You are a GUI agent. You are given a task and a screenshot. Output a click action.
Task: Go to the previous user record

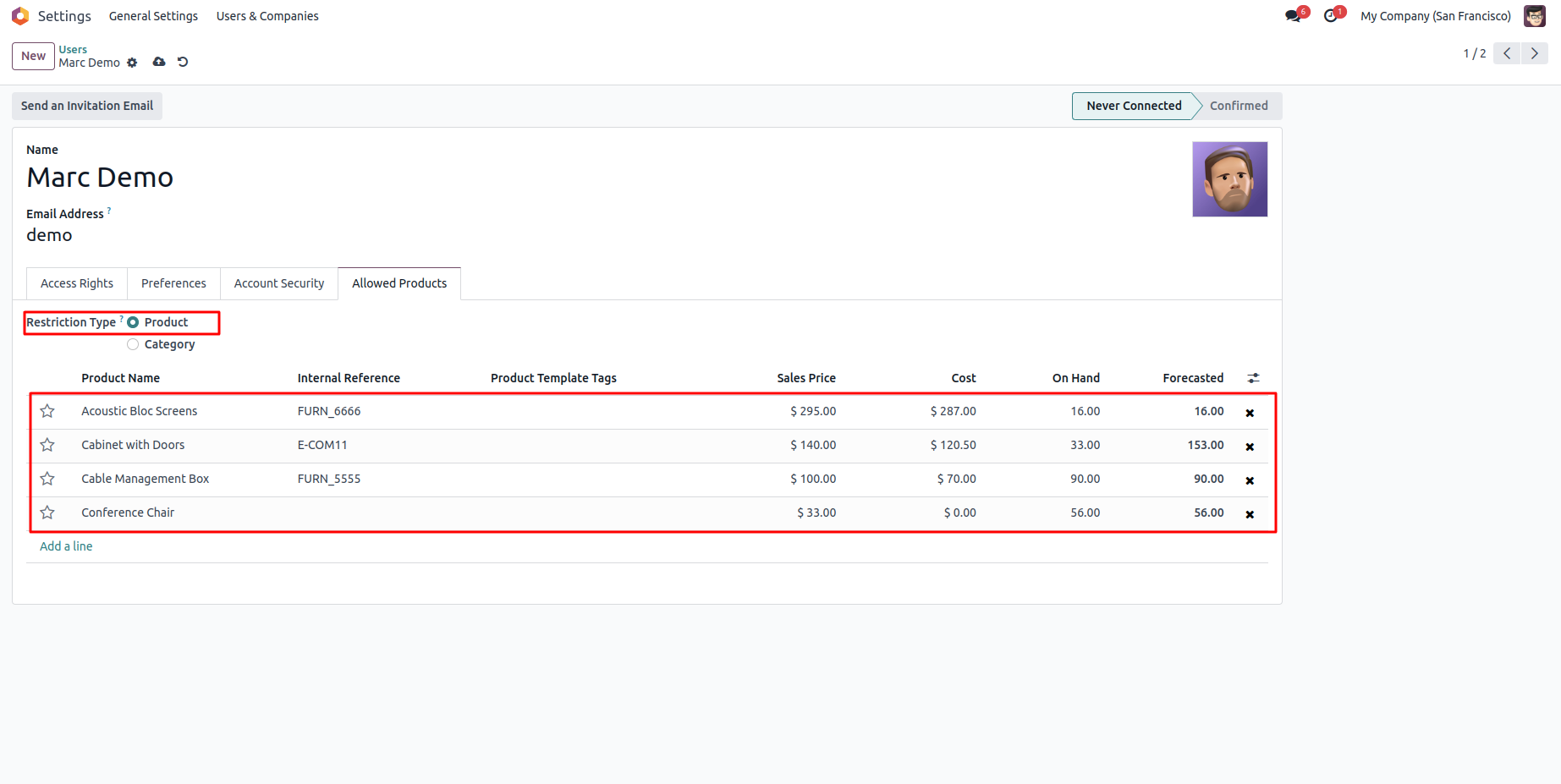pos(1507,53)
